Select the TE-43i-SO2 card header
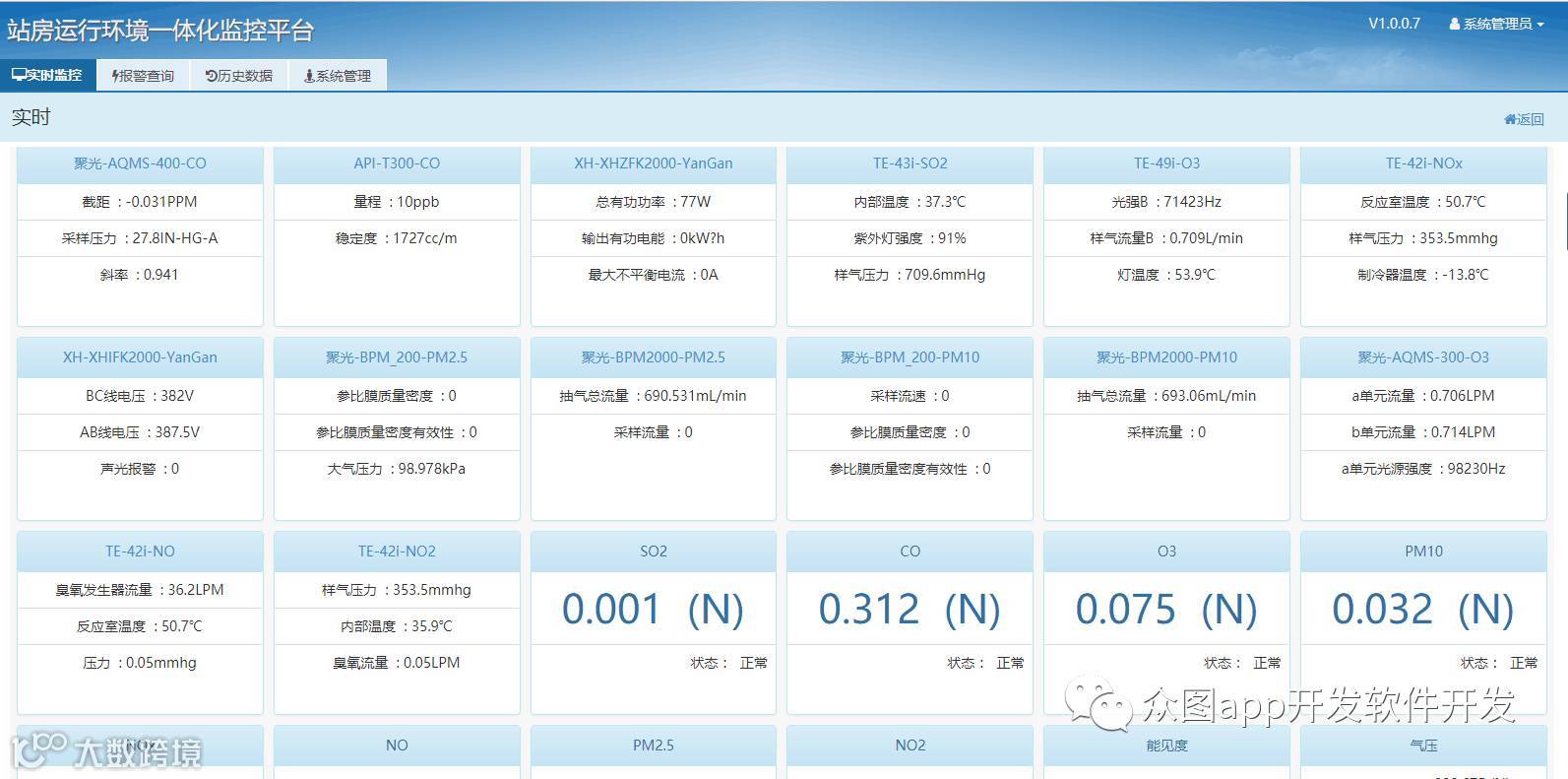The width and height of the screenshot is (1568, 779). tap(909, 164)
